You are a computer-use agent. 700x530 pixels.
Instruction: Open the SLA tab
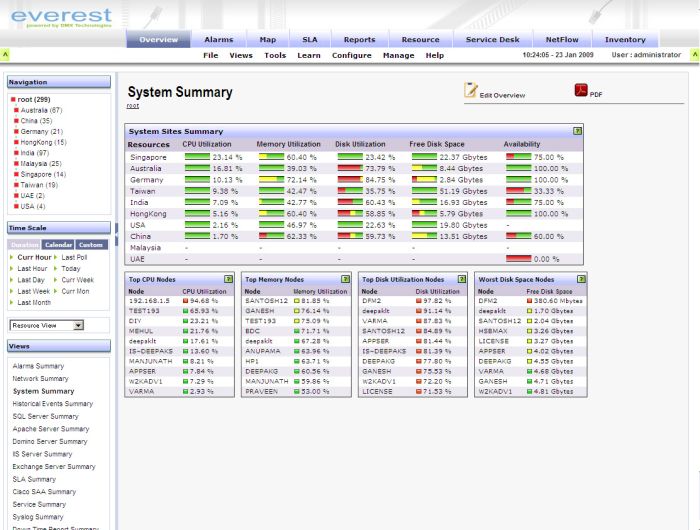310,39
